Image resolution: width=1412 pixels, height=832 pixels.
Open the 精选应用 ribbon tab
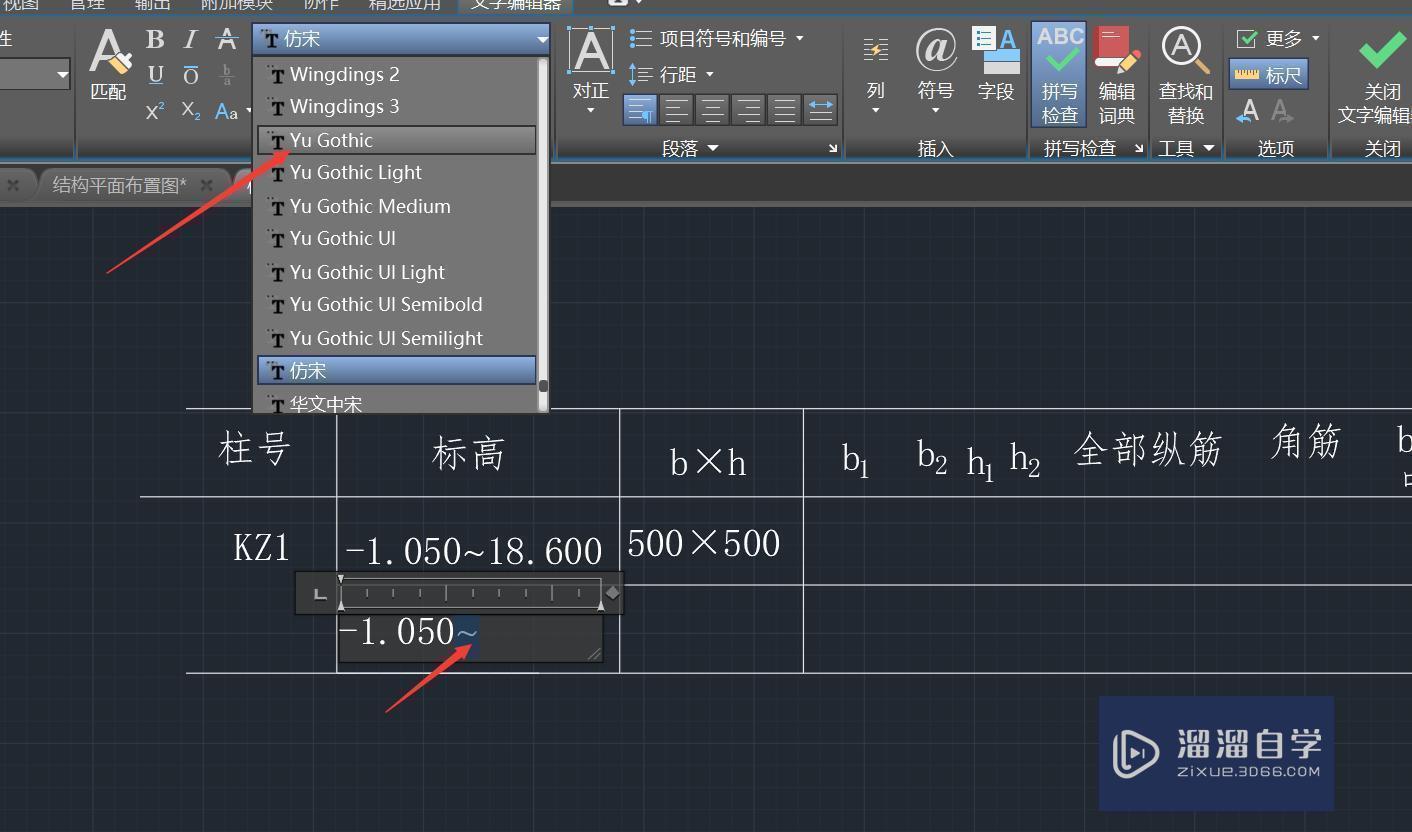[404, 5]
